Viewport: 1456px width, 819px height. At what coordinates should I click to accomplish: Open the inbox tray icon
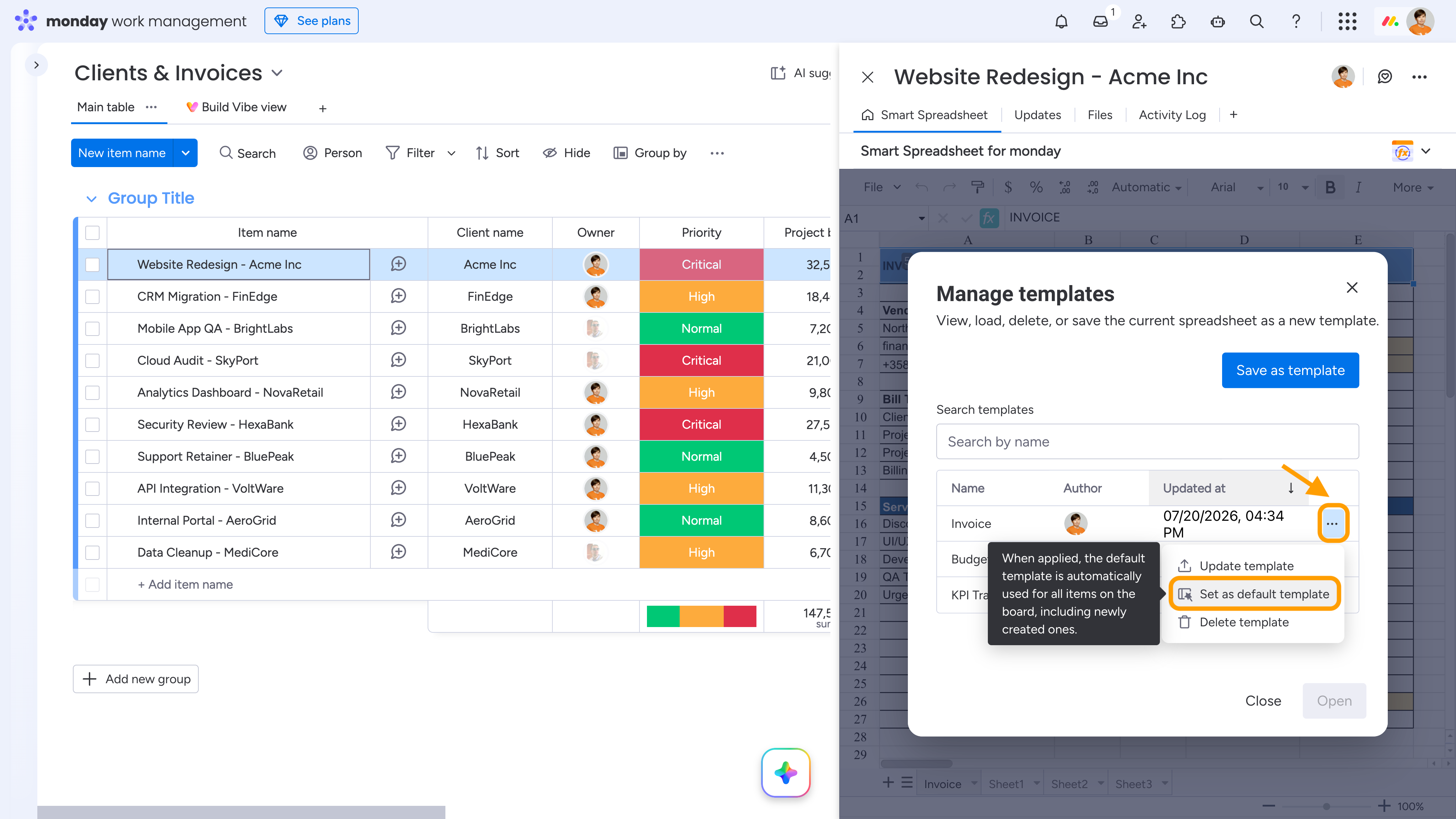point(1100,21)
